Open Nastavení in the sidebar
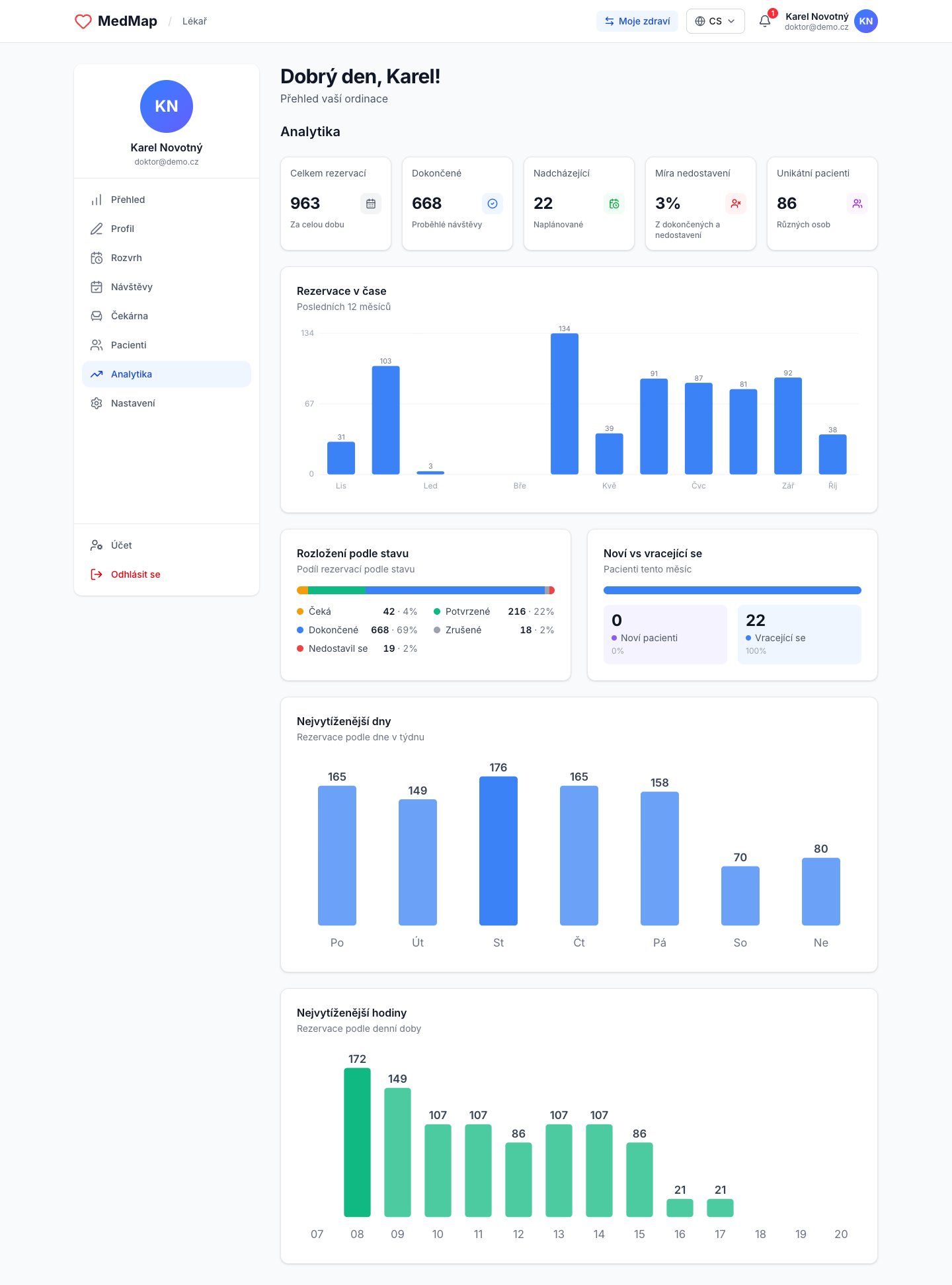This screenshot has width=952, height=1285. coord(167,403)
